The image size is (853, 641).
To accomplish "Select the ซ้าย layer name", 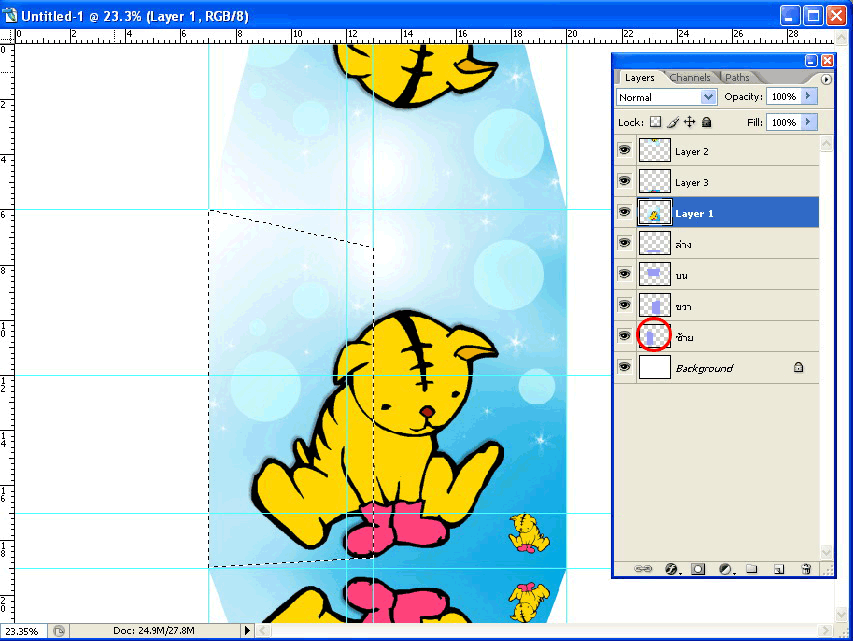I will coord(684,337).
